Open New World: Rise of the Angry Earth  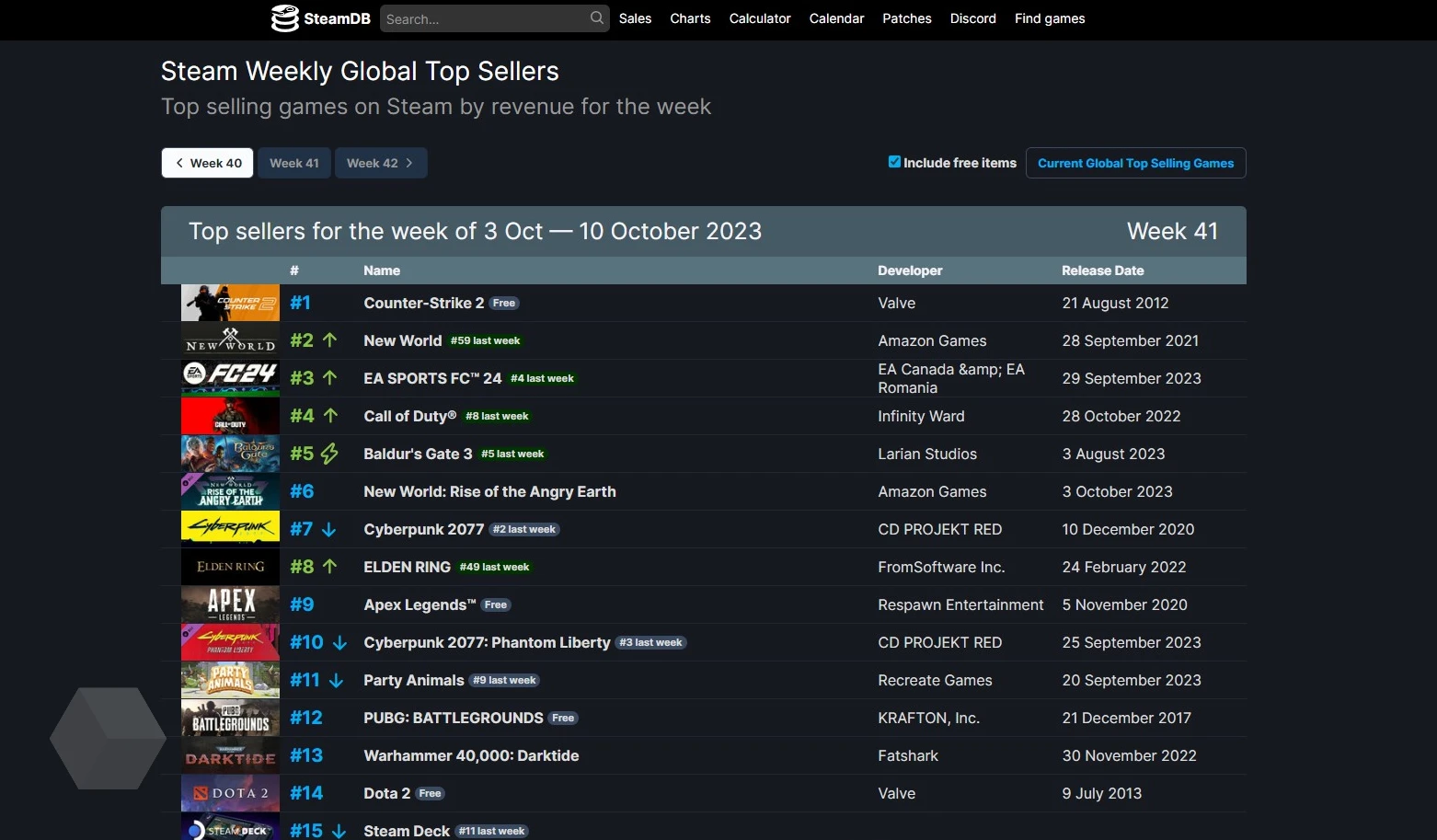(x=489, y=491)
